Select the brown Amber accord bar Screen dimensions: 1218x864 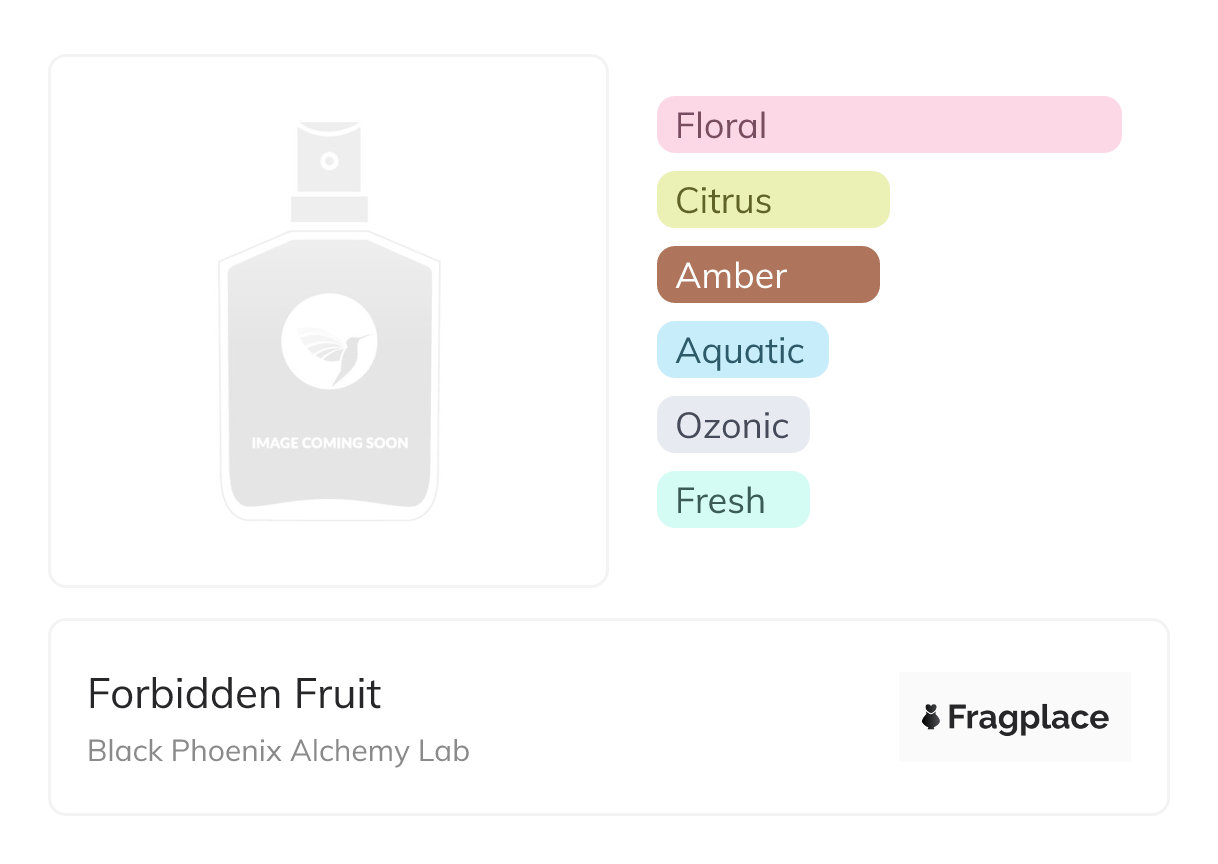[767, 275]
